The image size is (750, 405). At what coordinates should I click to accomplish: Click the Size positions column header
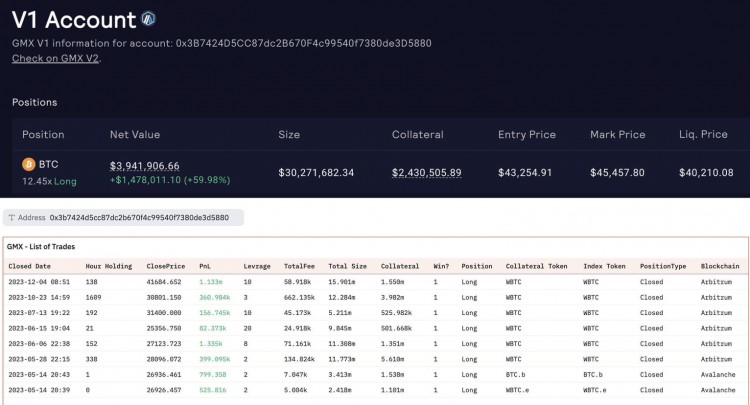(x=289, y=135)
